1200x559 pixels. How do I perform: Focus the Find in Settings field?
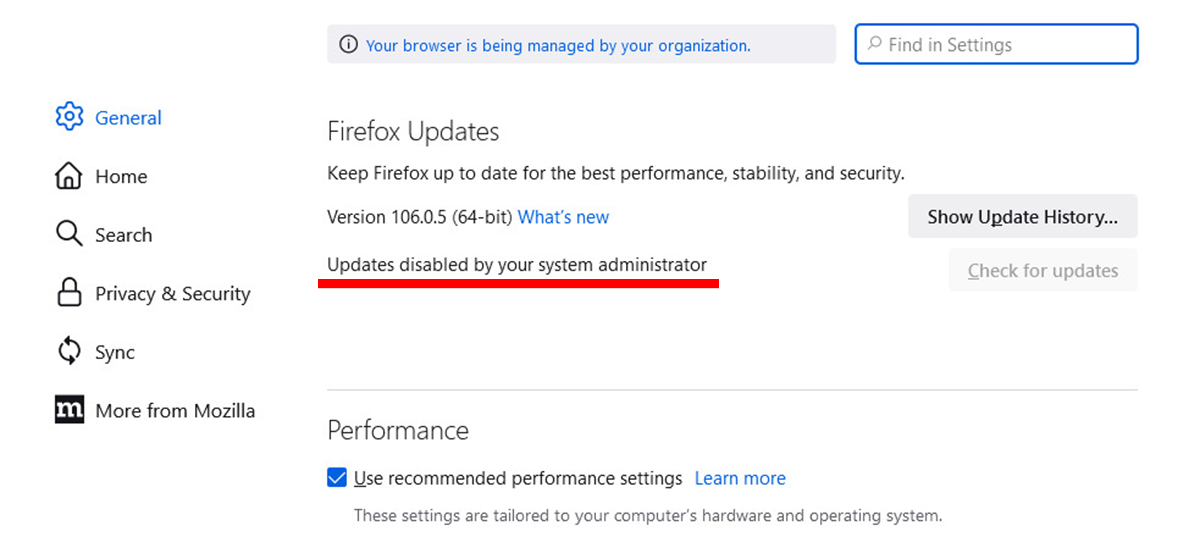[1005, 45]
